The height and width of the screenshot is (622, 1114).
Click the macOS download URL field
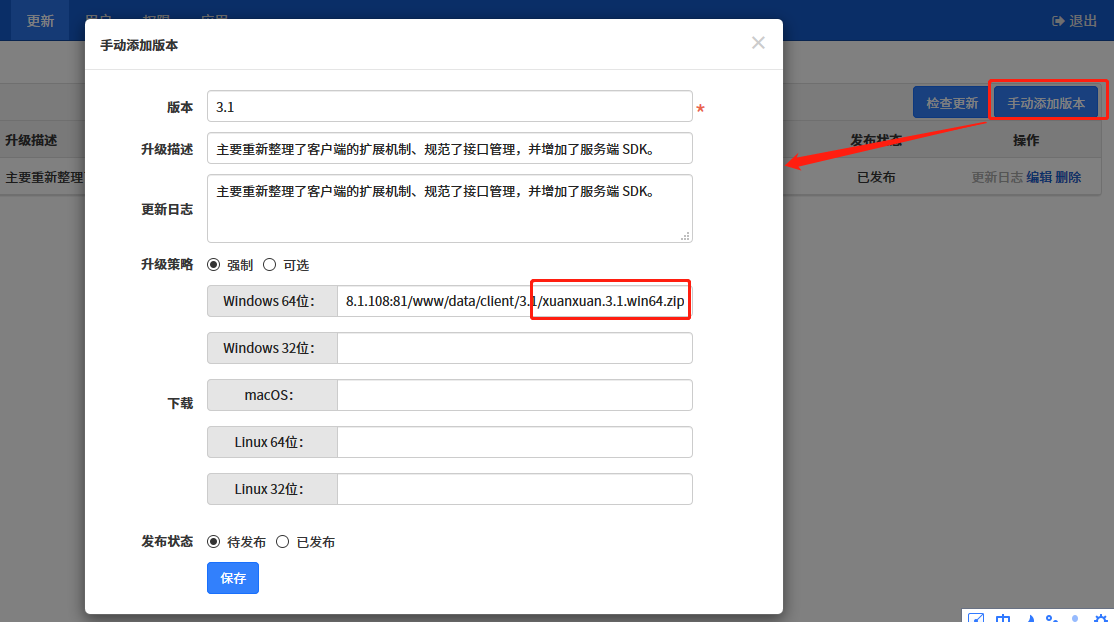[x=514, y=395]
